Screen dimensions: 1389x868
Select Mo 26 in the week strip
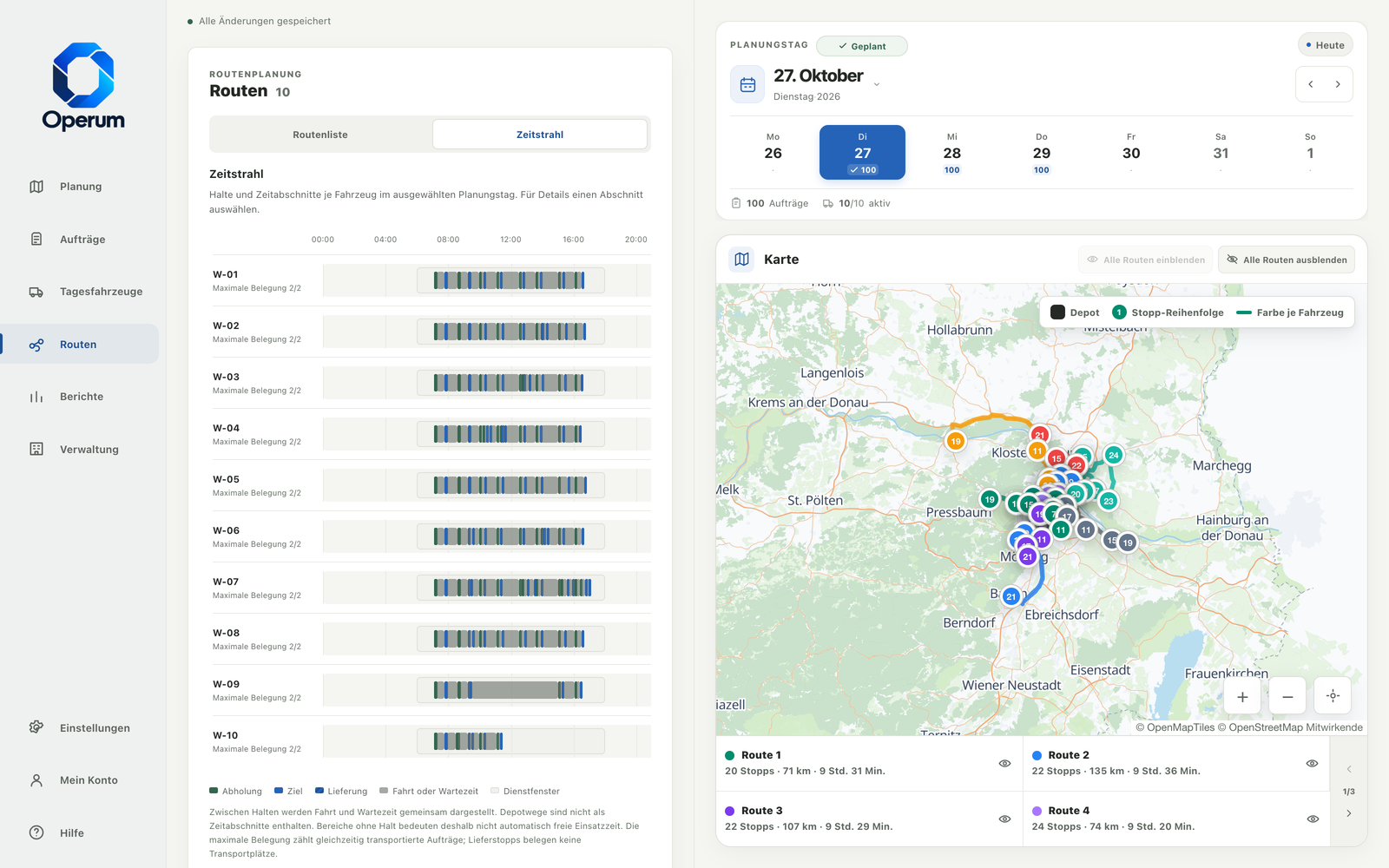point(773,153)
